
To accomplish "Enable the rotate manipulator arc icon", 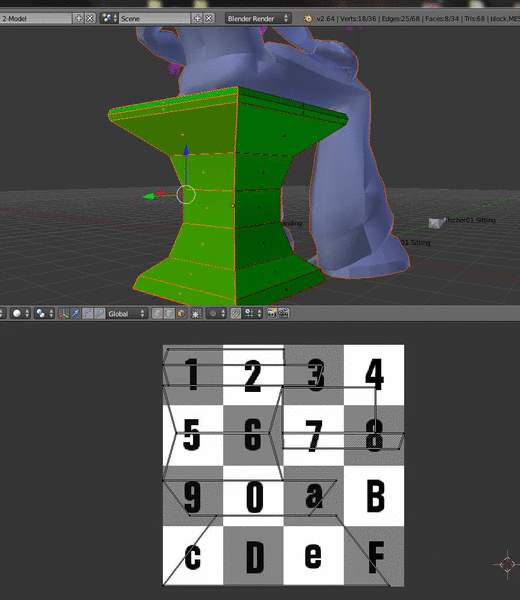I will 87,314.
